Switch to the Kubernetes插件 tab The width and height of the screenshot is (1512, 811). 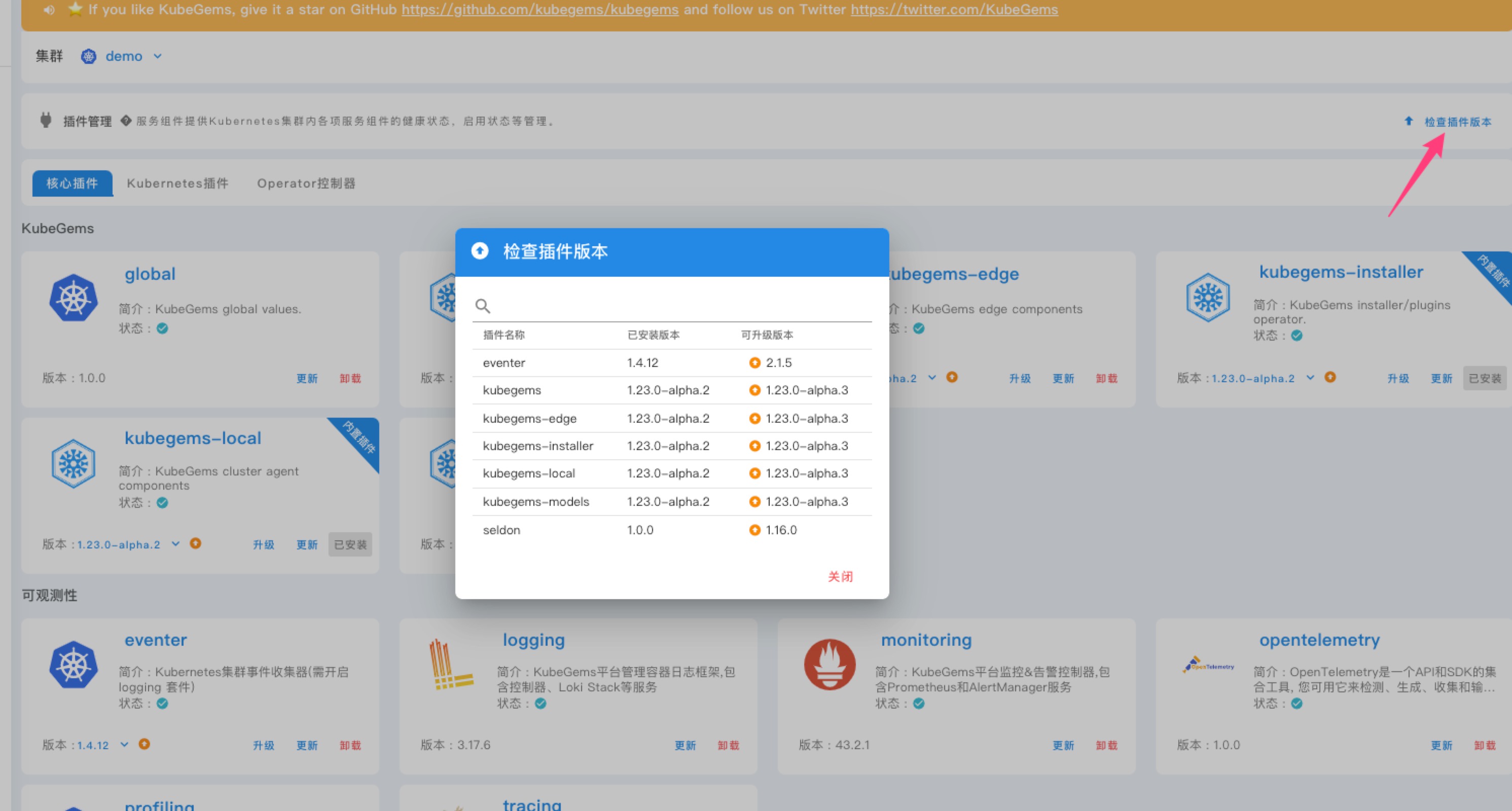(177, 183)
